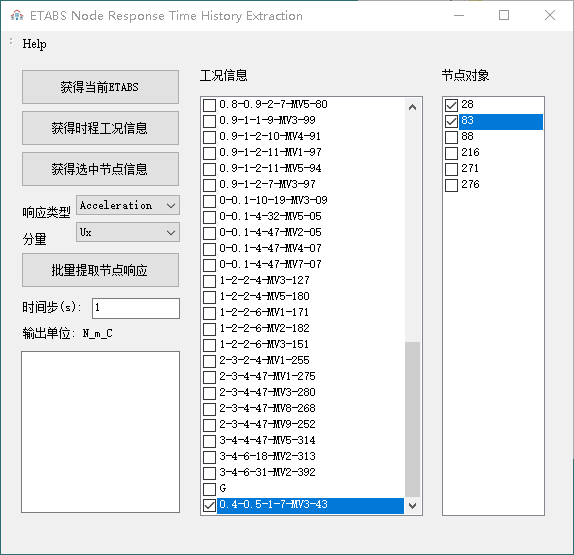574x555 pixels.
Task: Check node 271 checkbox
Action: tap(451, 169)
